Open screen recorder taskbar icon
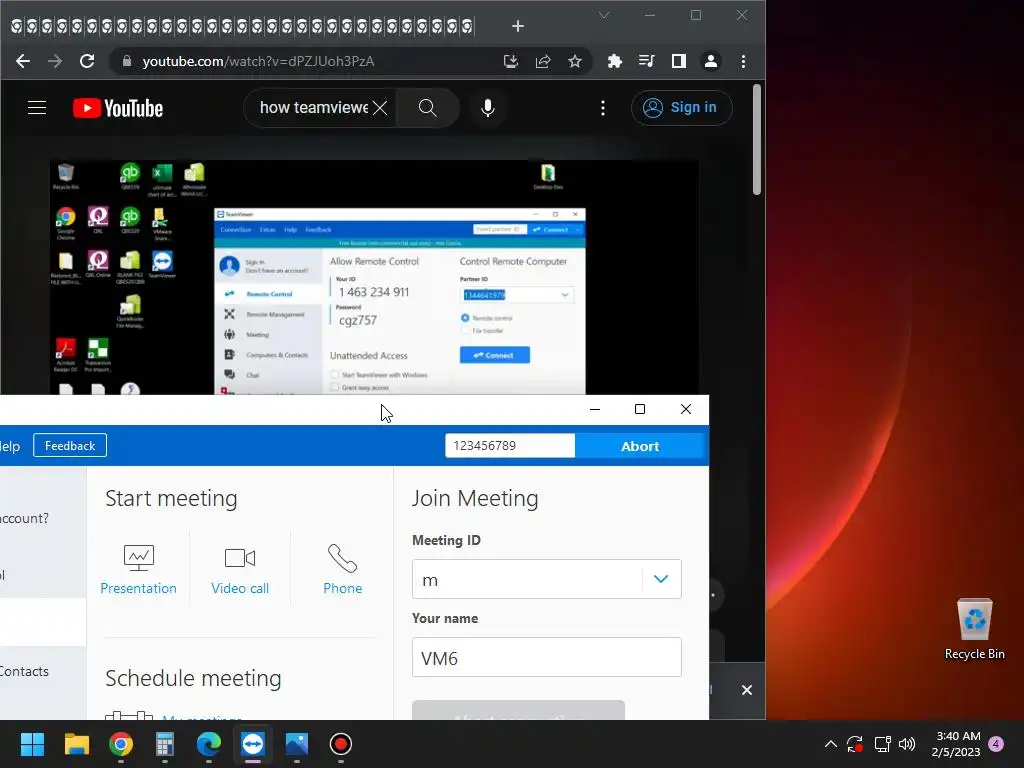The image size is (1024, 768). (340, 744)
